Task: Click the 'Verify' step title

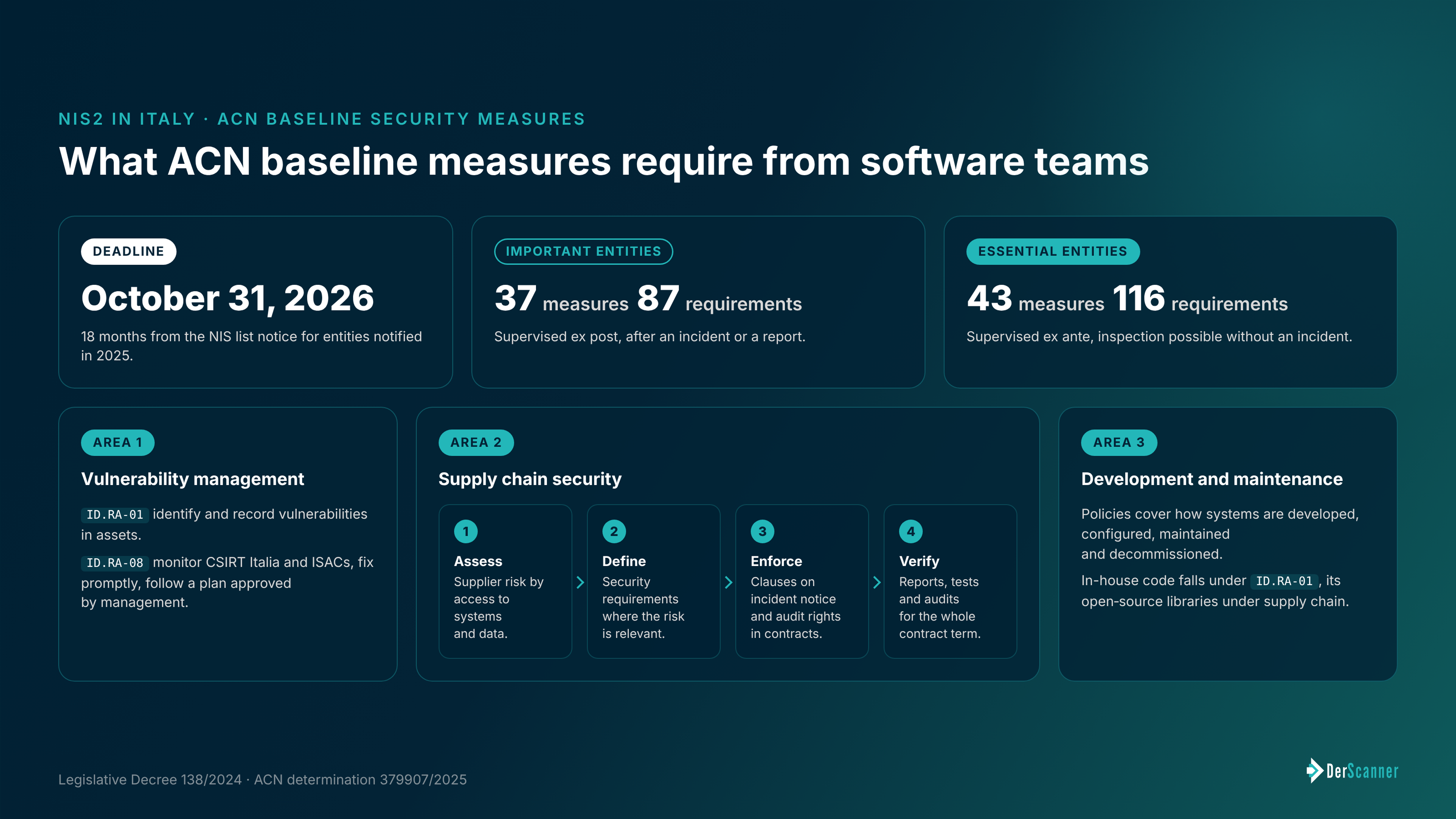Action: (x=919, y=561)
